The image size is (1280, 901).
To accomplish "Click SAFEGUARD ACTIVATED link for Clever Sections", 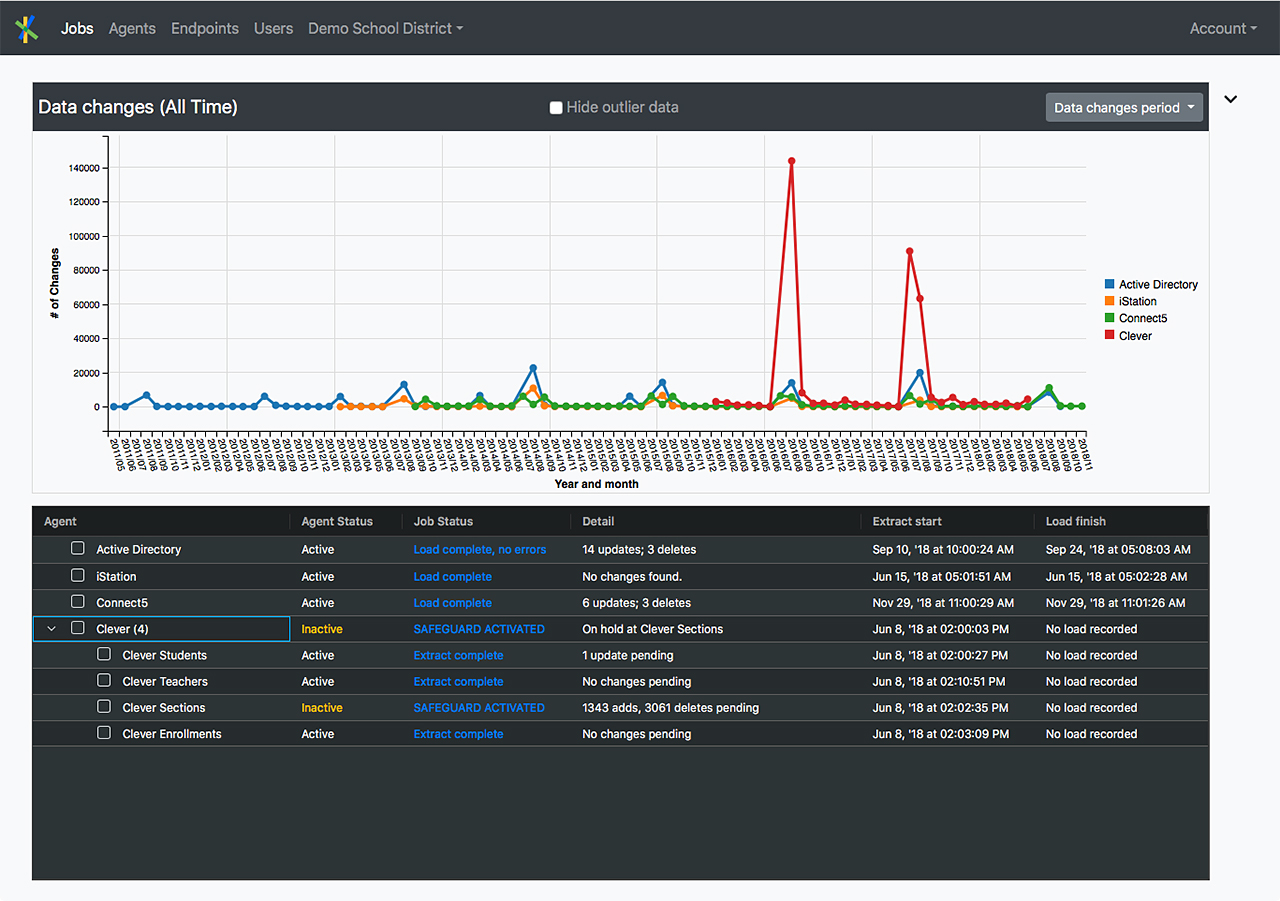I will tap(479, 708).
